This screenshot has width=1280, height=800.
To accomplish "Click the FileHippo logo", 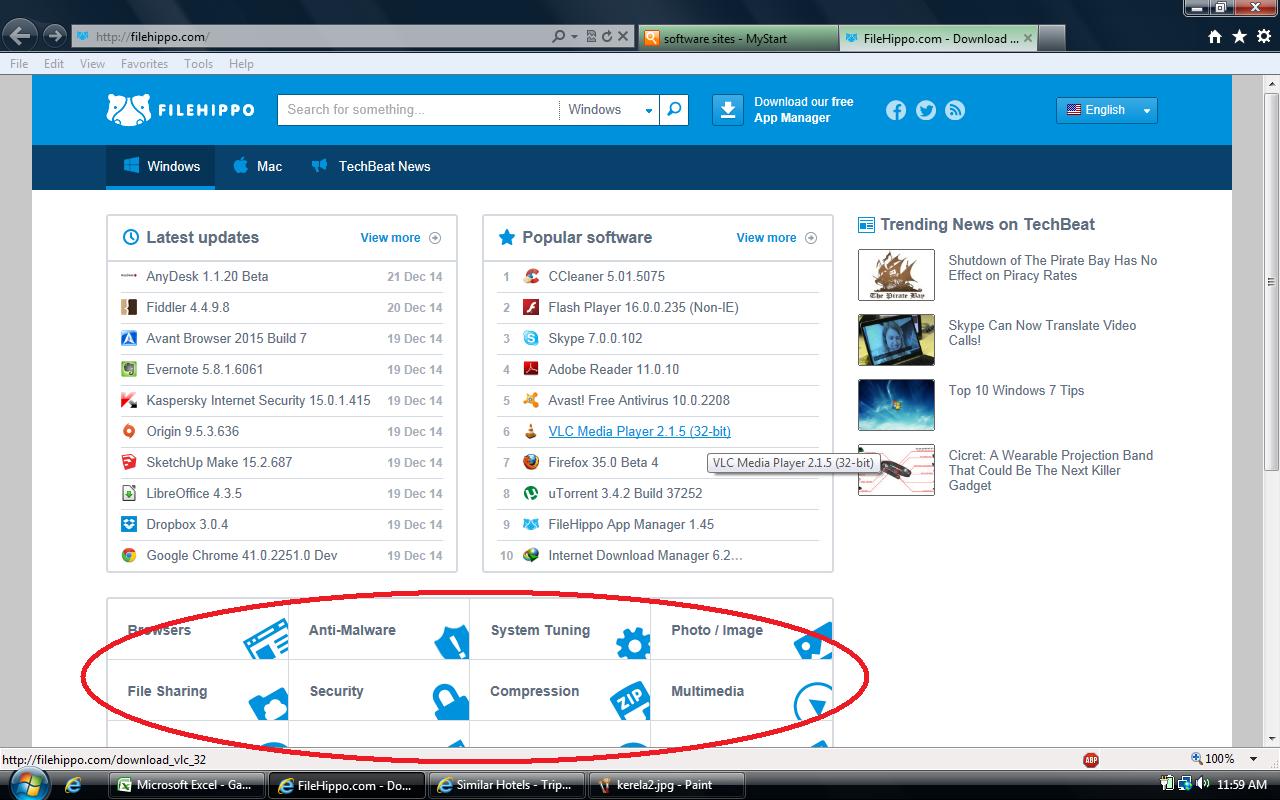I will 180,110.
